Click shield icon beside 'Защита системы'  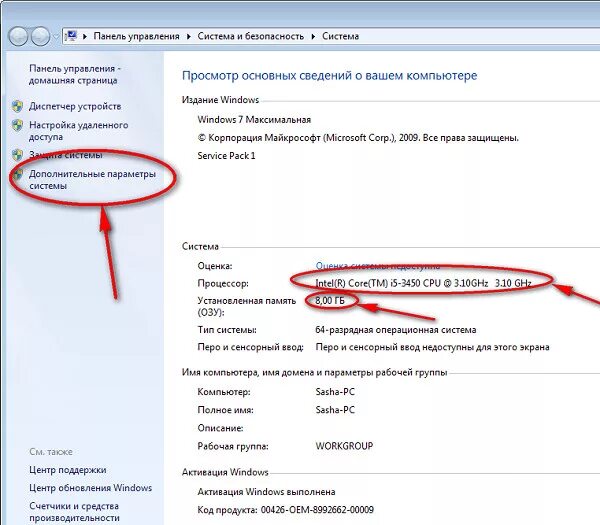(17, 155)
